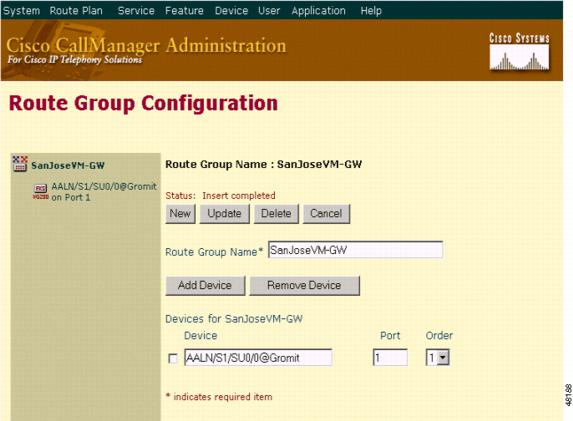Screen dimensions: 573x421
Task: Select AALN/S1/SU0/0@Gromit device in tree
Action: (x=104, y=191)
